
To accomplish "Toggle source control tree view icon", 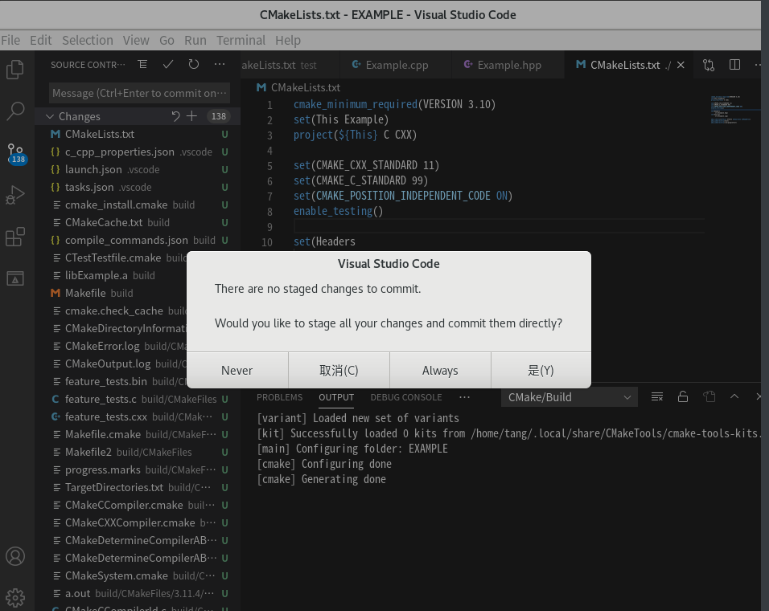I will click(143, 64).
